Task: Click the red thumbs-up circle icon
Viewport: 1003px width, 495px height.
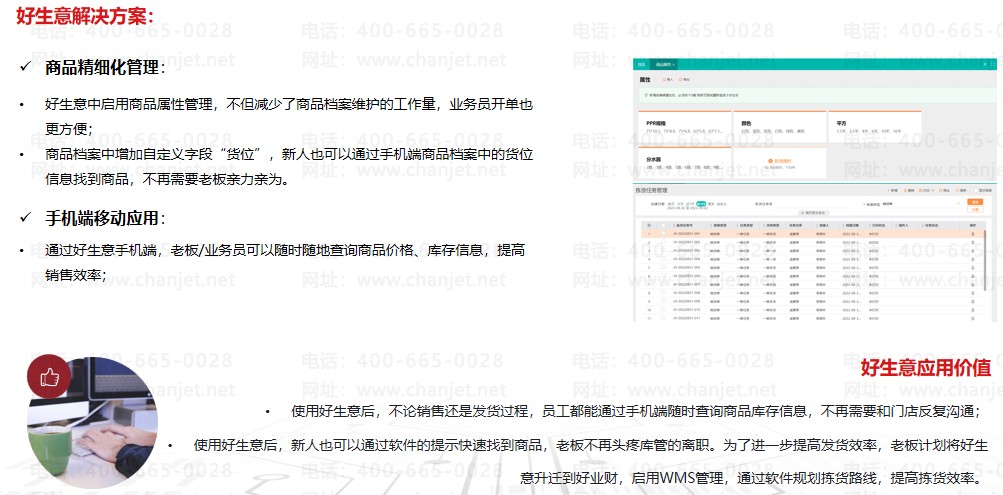Action: click(x=50, y=379)
